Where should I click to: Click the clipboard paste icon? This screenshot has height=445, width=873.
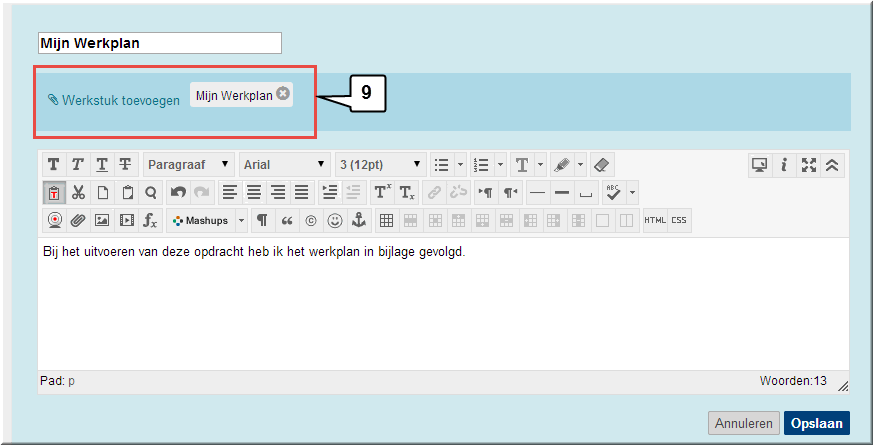[127, 193]
